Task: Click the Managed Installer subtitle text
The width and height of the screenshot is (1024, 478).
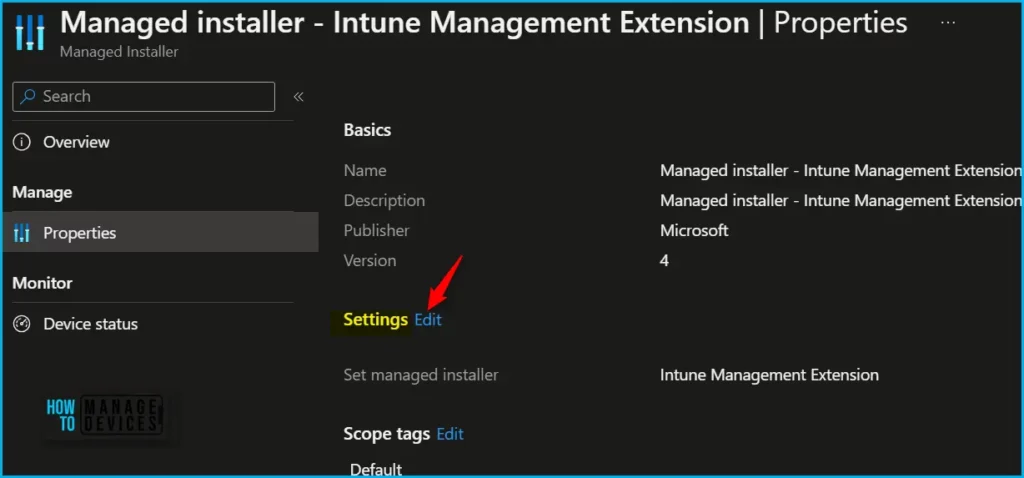Action: 119,52
